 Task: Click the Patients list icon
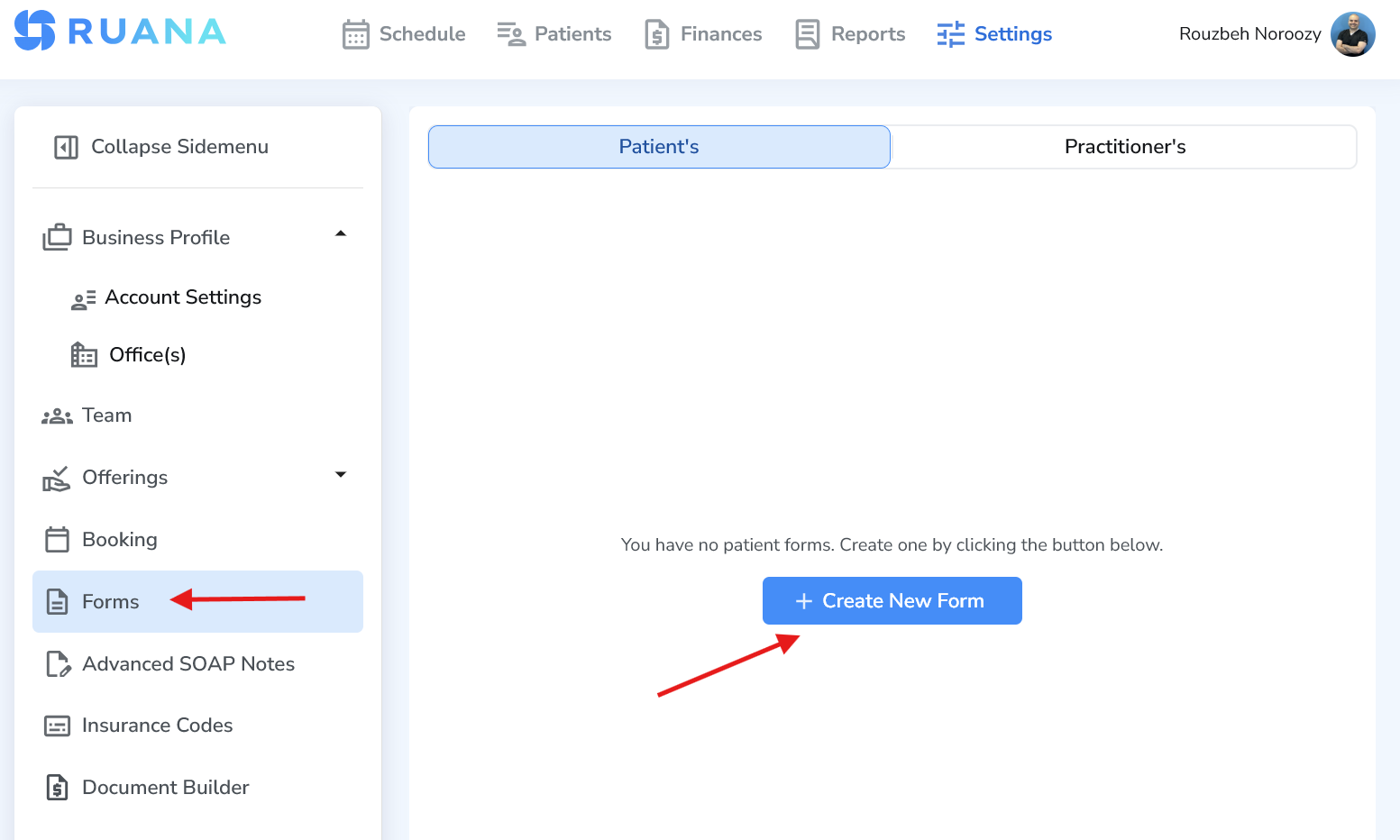coord(511,34)
